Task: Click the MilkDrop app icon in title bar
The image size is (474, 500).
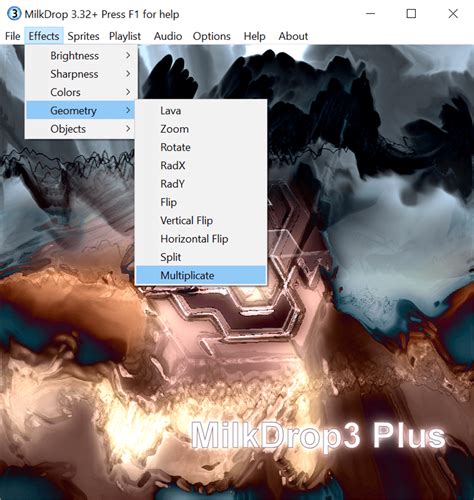Action: pos(14,14)
